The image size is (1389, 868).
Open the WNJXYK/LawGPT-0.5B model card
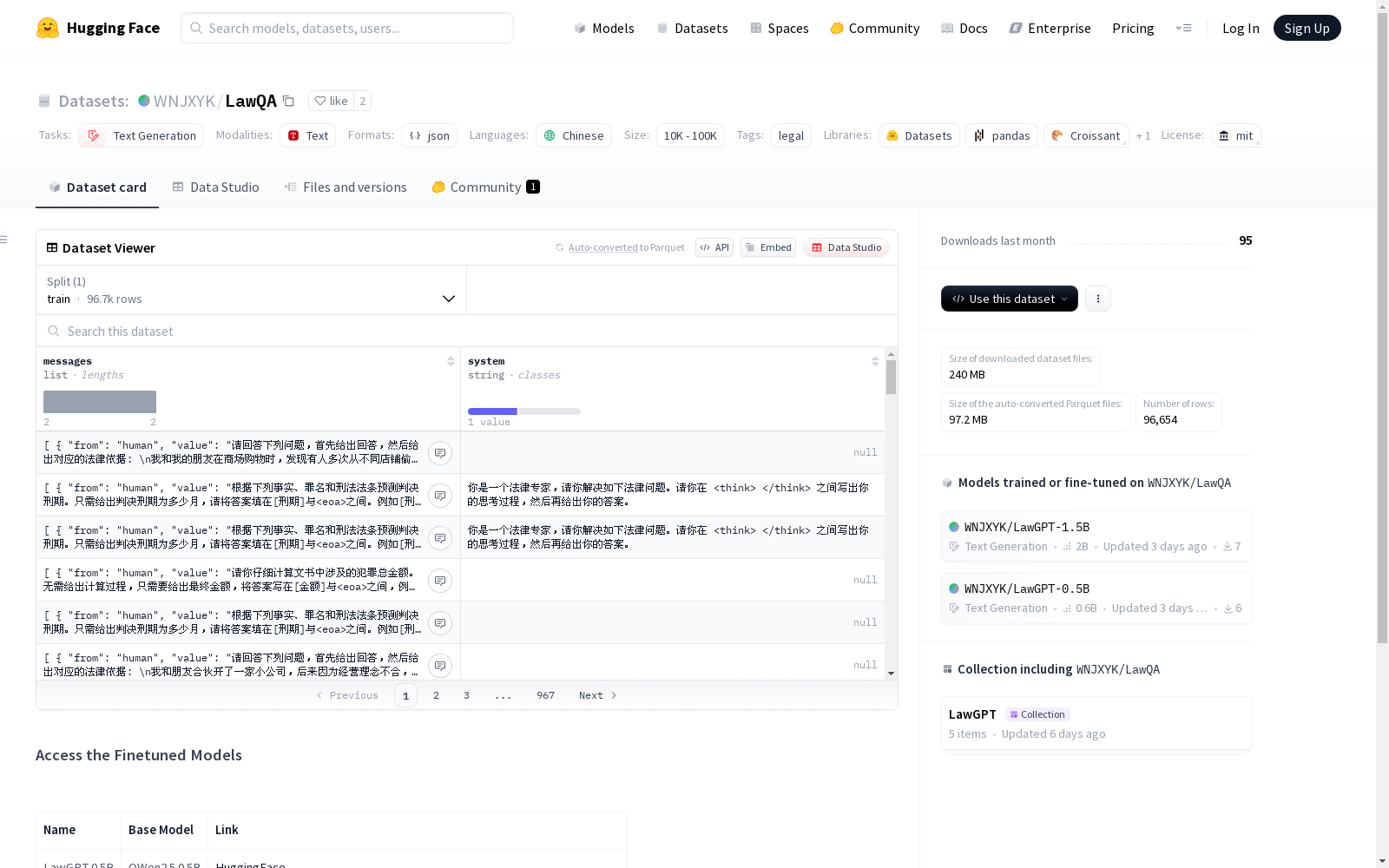(x=1096, y=598)
